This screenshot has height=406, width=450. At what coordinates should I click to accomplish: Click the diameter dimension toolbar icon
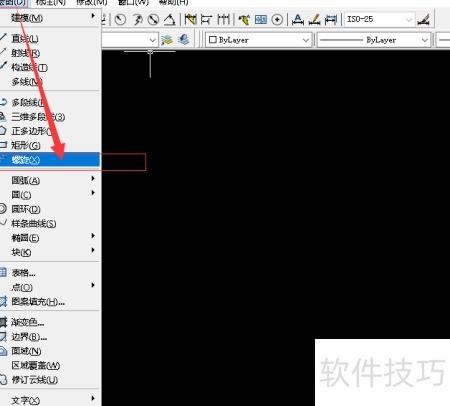click(153, 20)
